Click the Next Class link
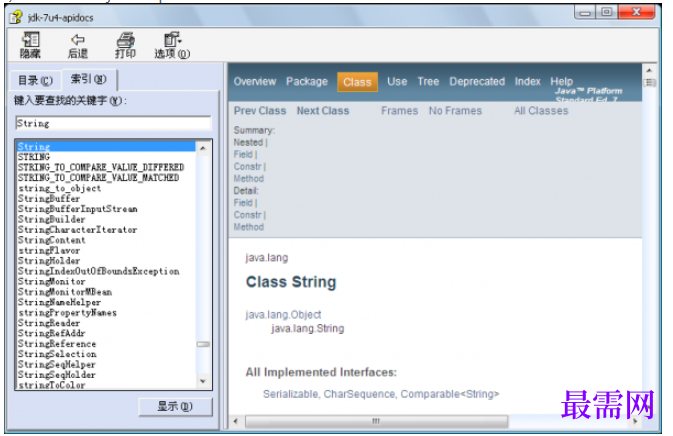The height and width of the screenshot is (436, 673). 323,111
